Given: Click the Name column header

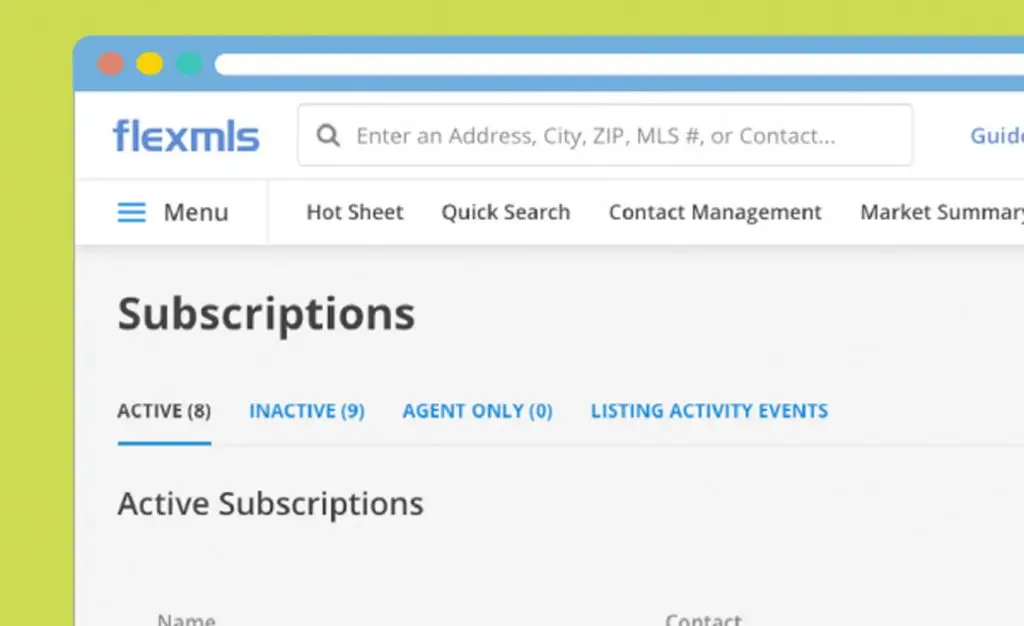Looking at the screenshot, I should 186,619.
